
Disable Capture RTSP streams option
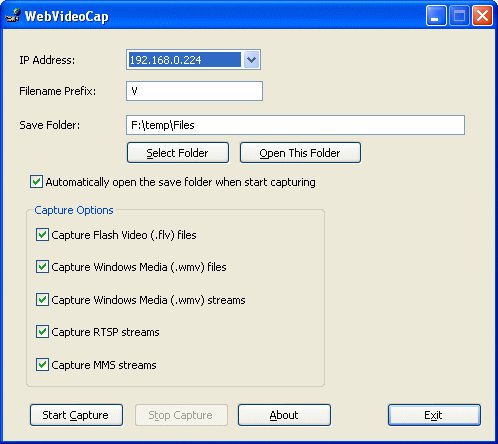pyautogui.click(x=42, y=332)
